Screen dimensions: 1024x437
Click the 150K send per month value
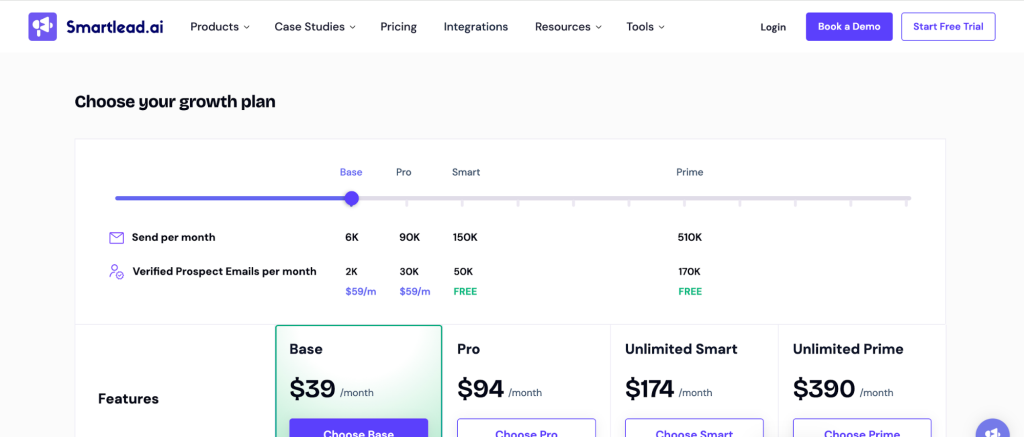pyautogui.click(x=465, y=238)
